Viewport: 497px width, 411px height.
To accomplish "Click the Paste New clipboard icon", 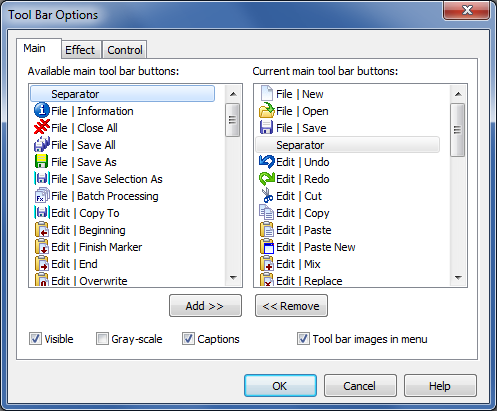I will click(x=267, y=247).
